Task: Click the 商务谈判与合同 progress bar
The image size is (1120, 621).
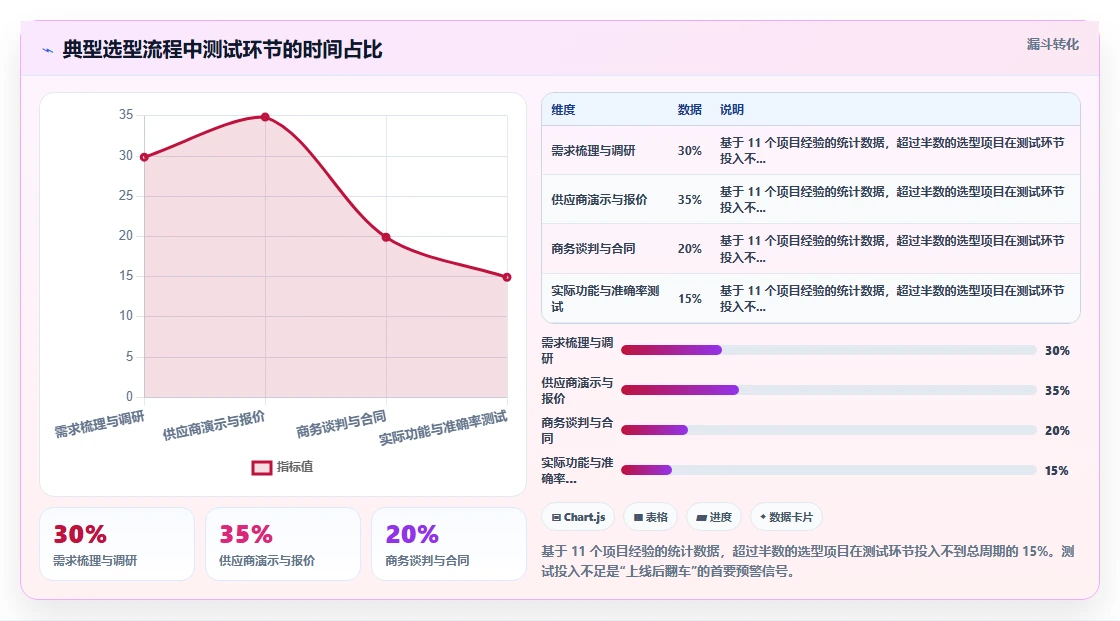Action: (829, 430)
